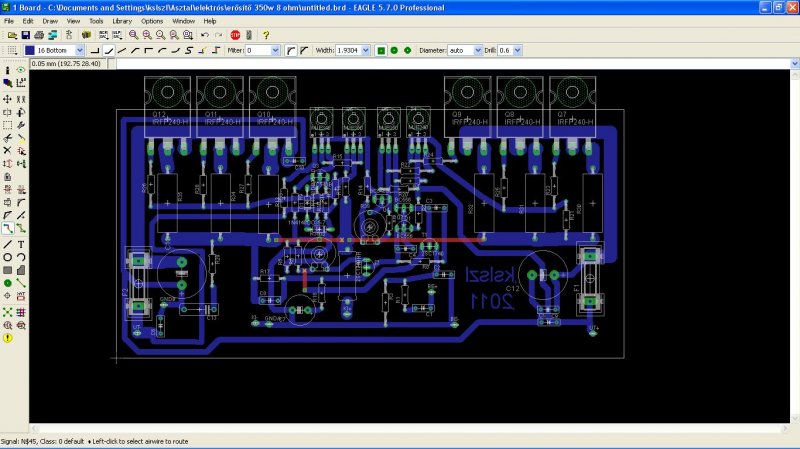Choose the square via shape

(x=381, y=50)
